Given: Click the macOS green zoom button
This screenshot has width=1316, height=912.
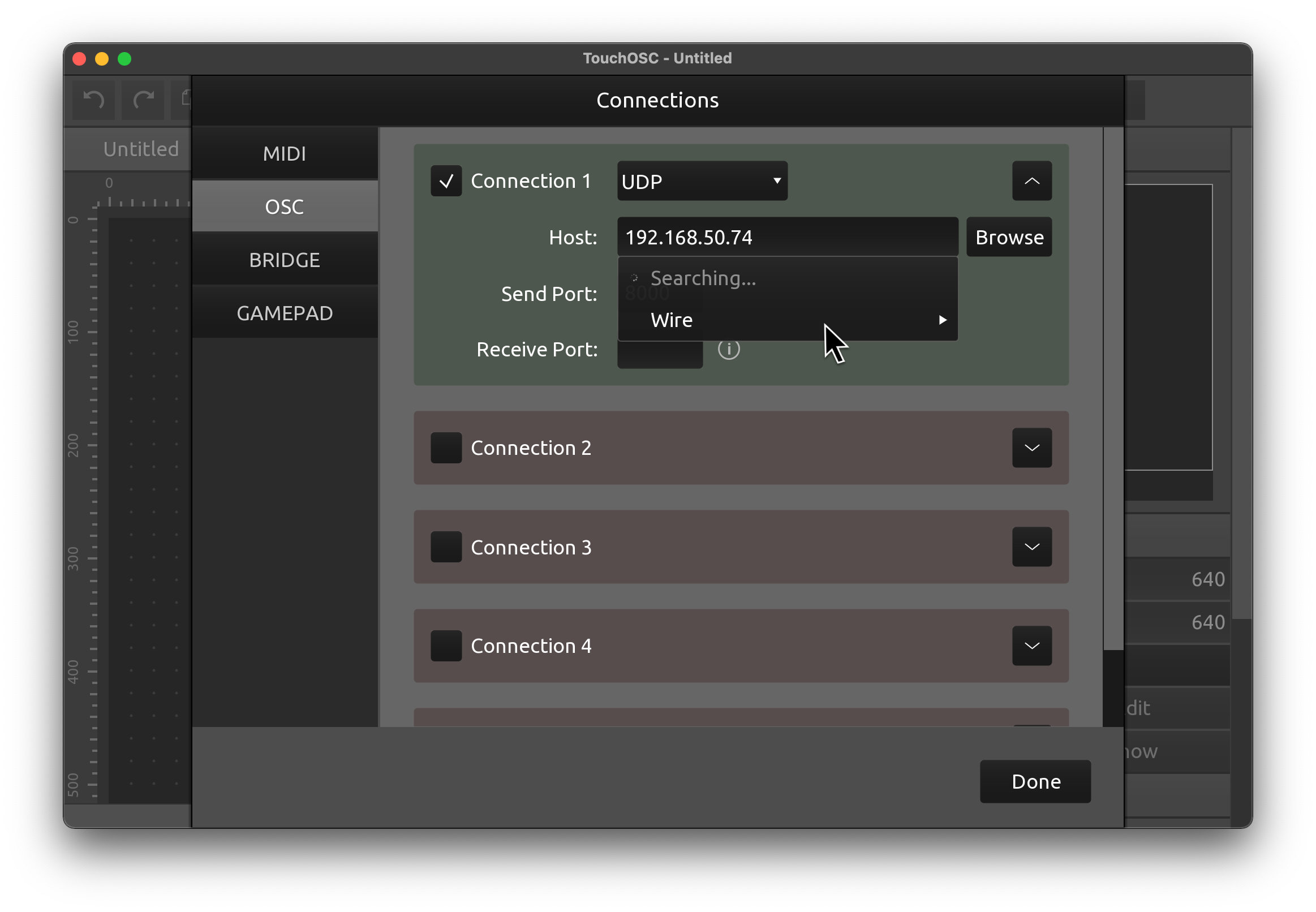Looking at the screenshot, I should [124, 59].
